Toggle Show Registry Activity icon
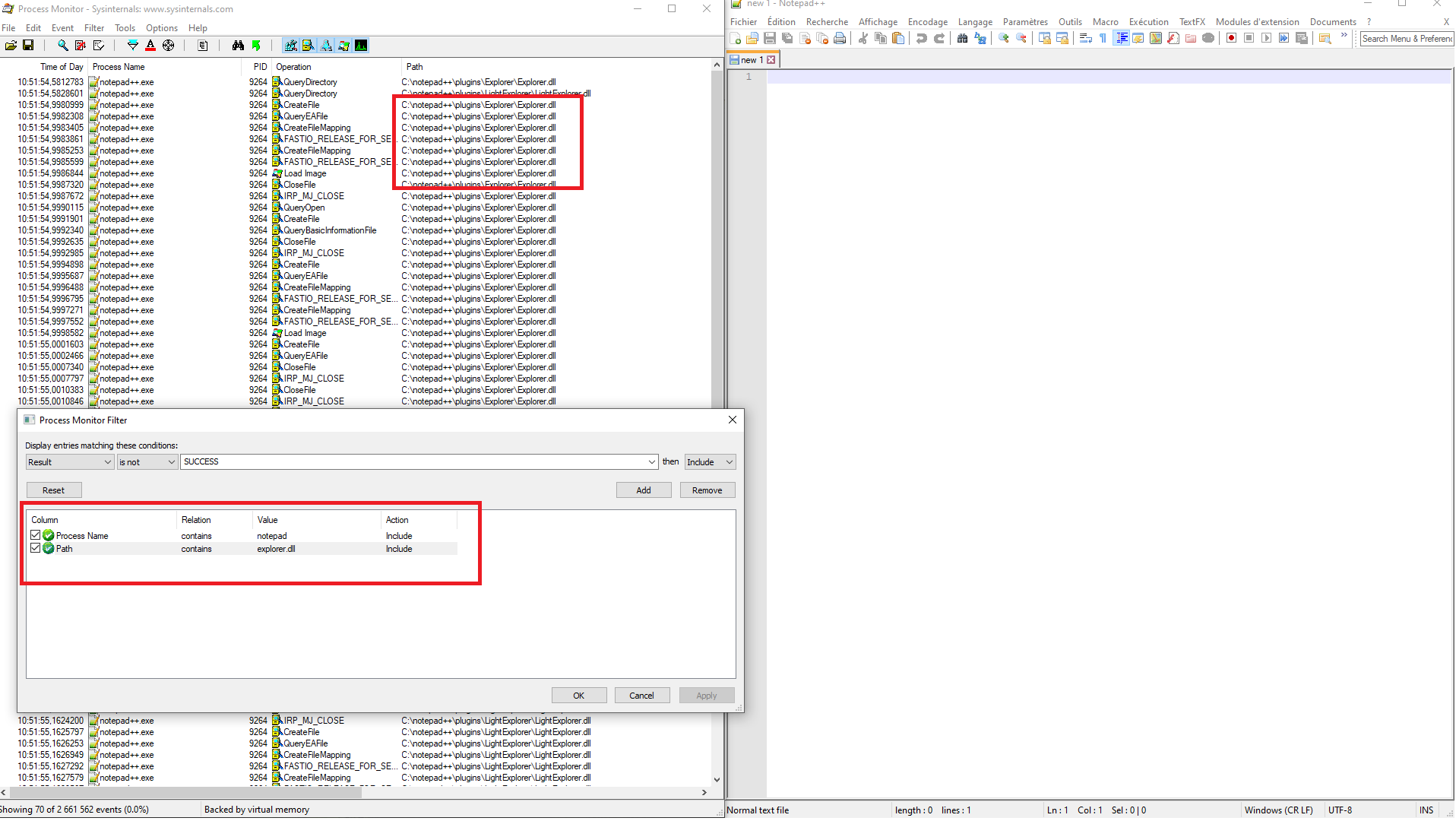The height and width of the screenshot is (821, 1456). click(x=291, y=46)
